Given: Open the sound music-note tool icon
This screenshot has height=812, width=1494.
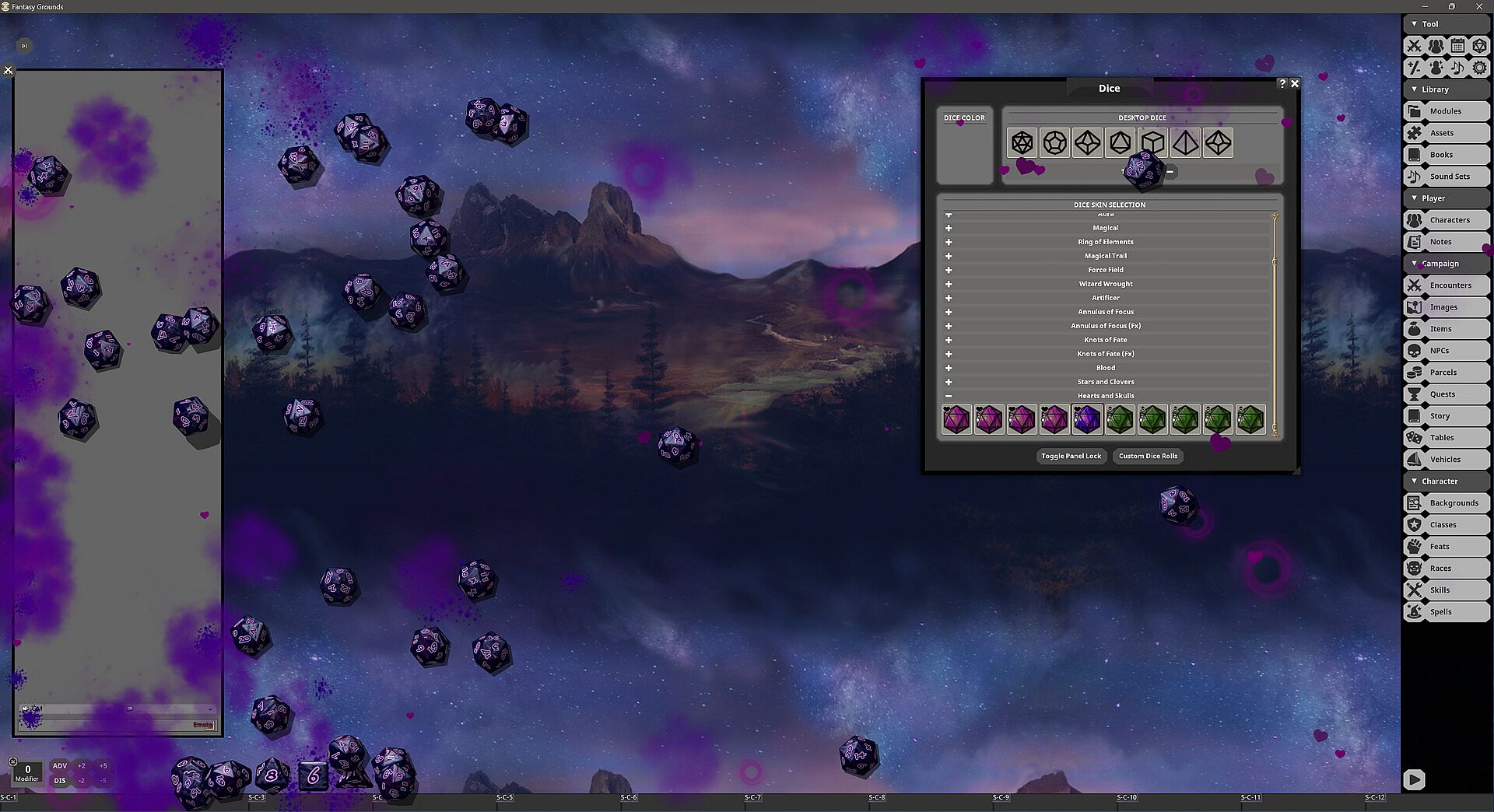Looking at the screenshot, I should pyautogui.click(x=1457, y=68).
